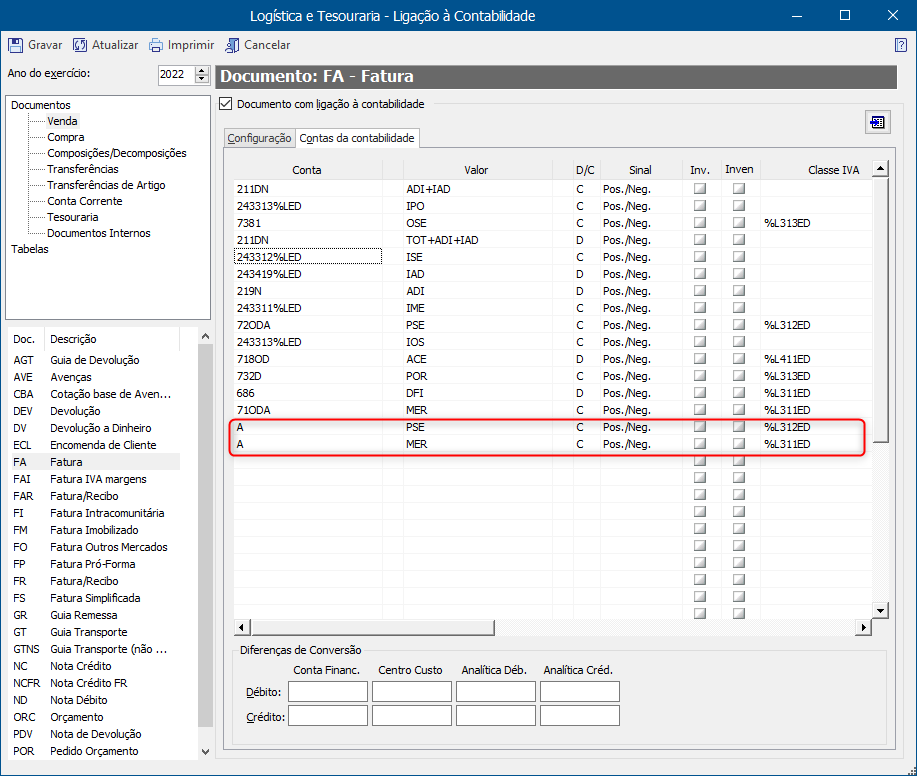Select Tesouraria in the documents tree
917x776 pixels.
[x=72, y=217]
